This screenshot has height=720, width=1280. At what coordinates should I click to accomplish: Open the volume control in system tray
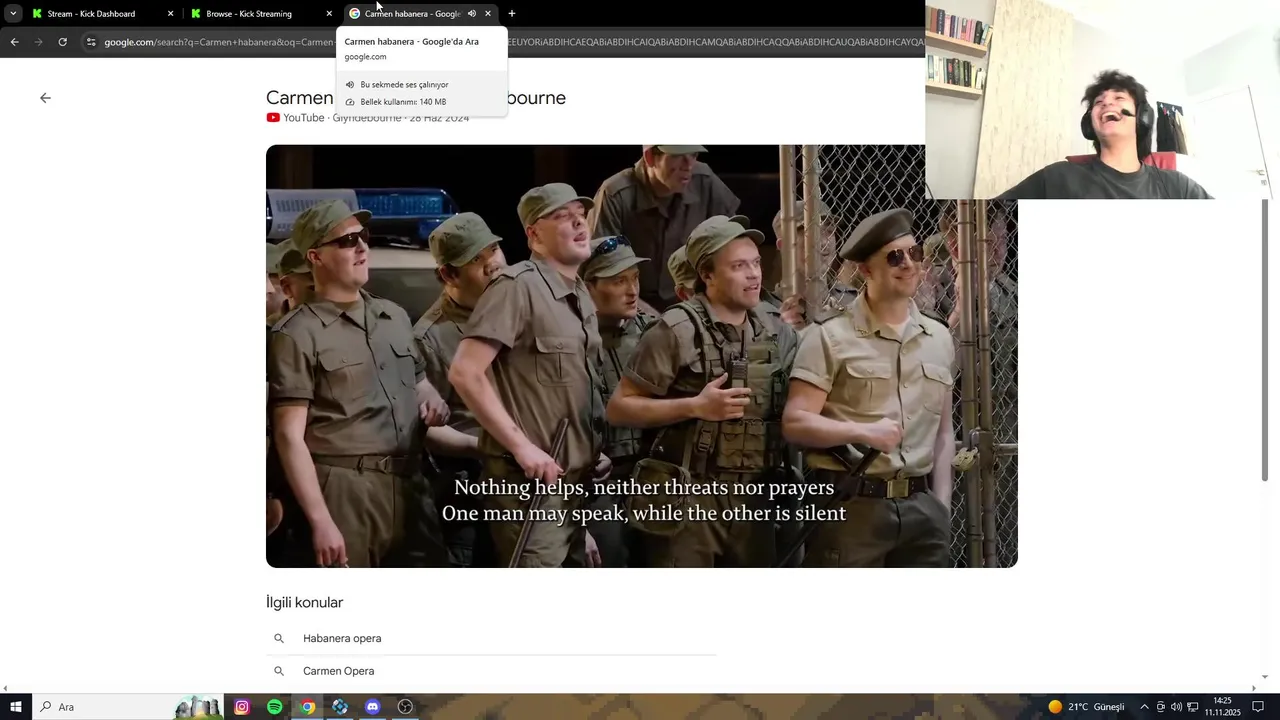click(x=1176, y=707)
